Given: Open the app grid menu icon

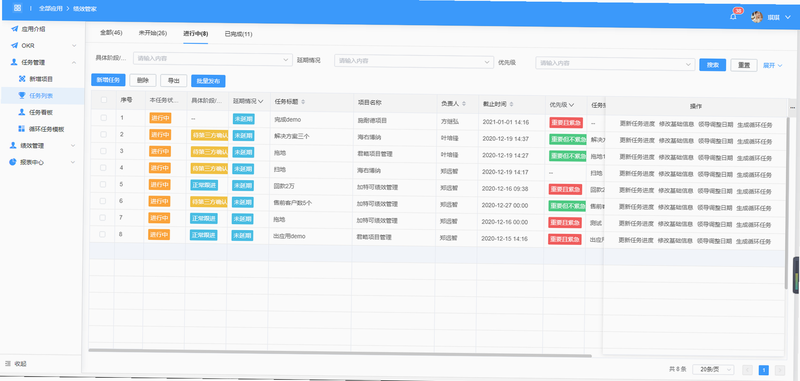Looking at the screenshot, I should 17,8.
